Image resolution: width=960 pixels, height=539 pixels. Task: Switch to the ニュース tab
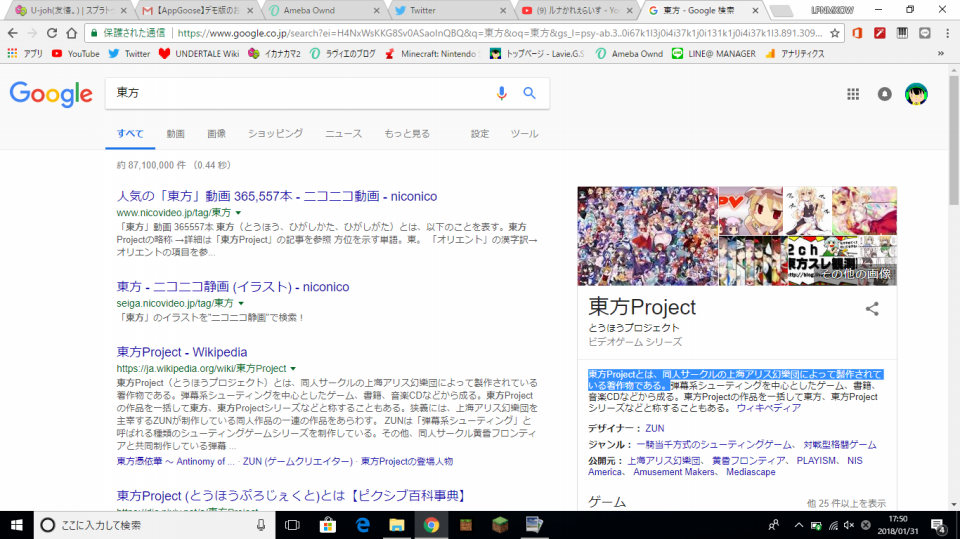tap(343, 134)
